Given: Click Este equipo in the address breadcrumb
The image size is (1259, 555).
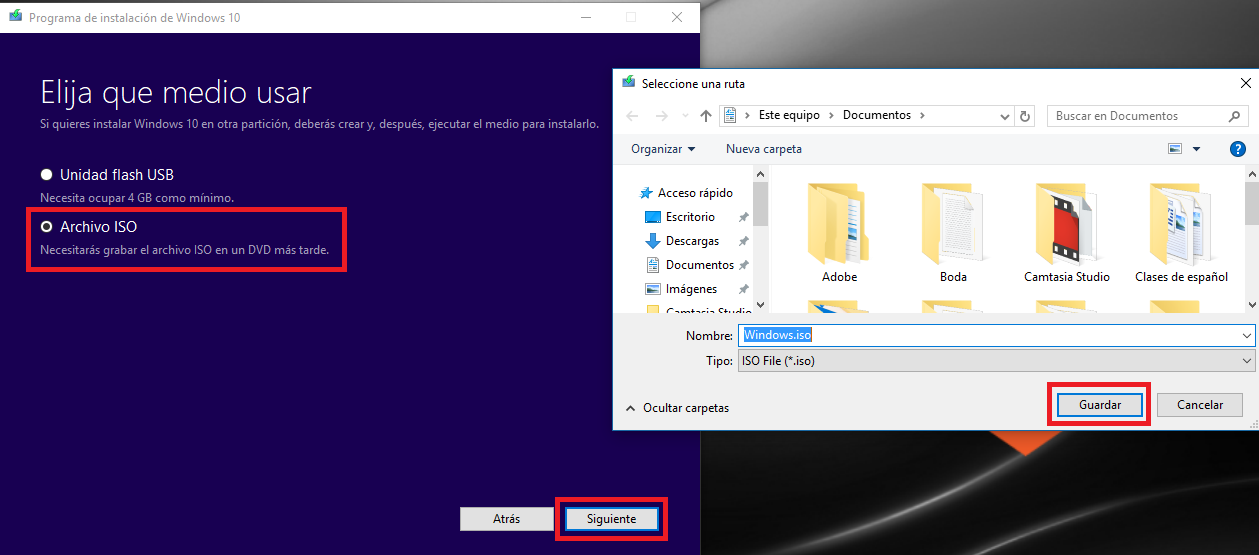Looking at the screenshot, I should coord(789,115).
